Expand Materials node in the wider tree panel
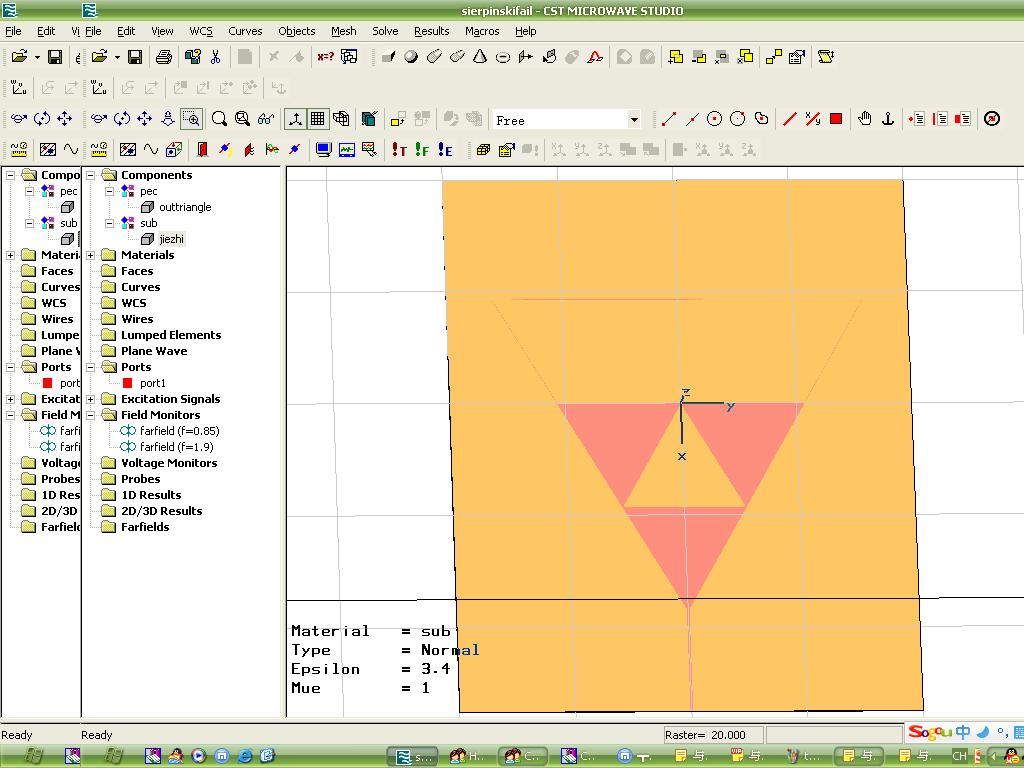 (x=91, y=255)
